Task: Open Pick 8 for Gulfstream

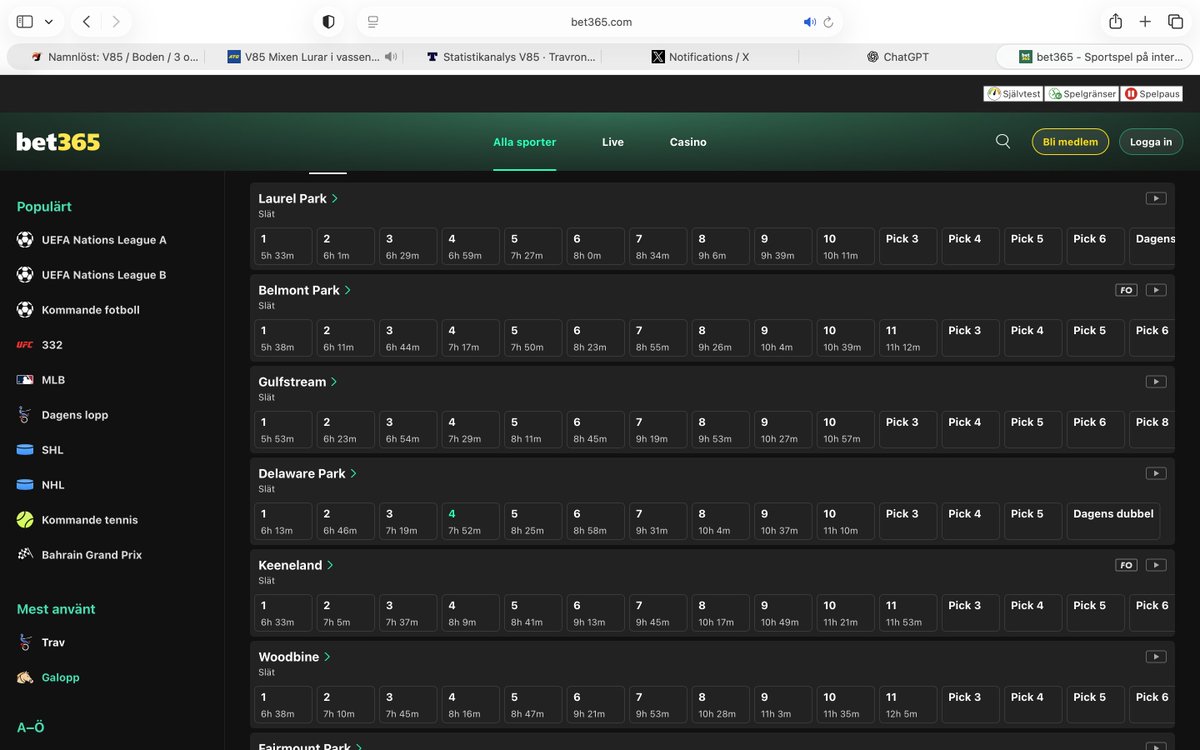Action: (1152, 430)
